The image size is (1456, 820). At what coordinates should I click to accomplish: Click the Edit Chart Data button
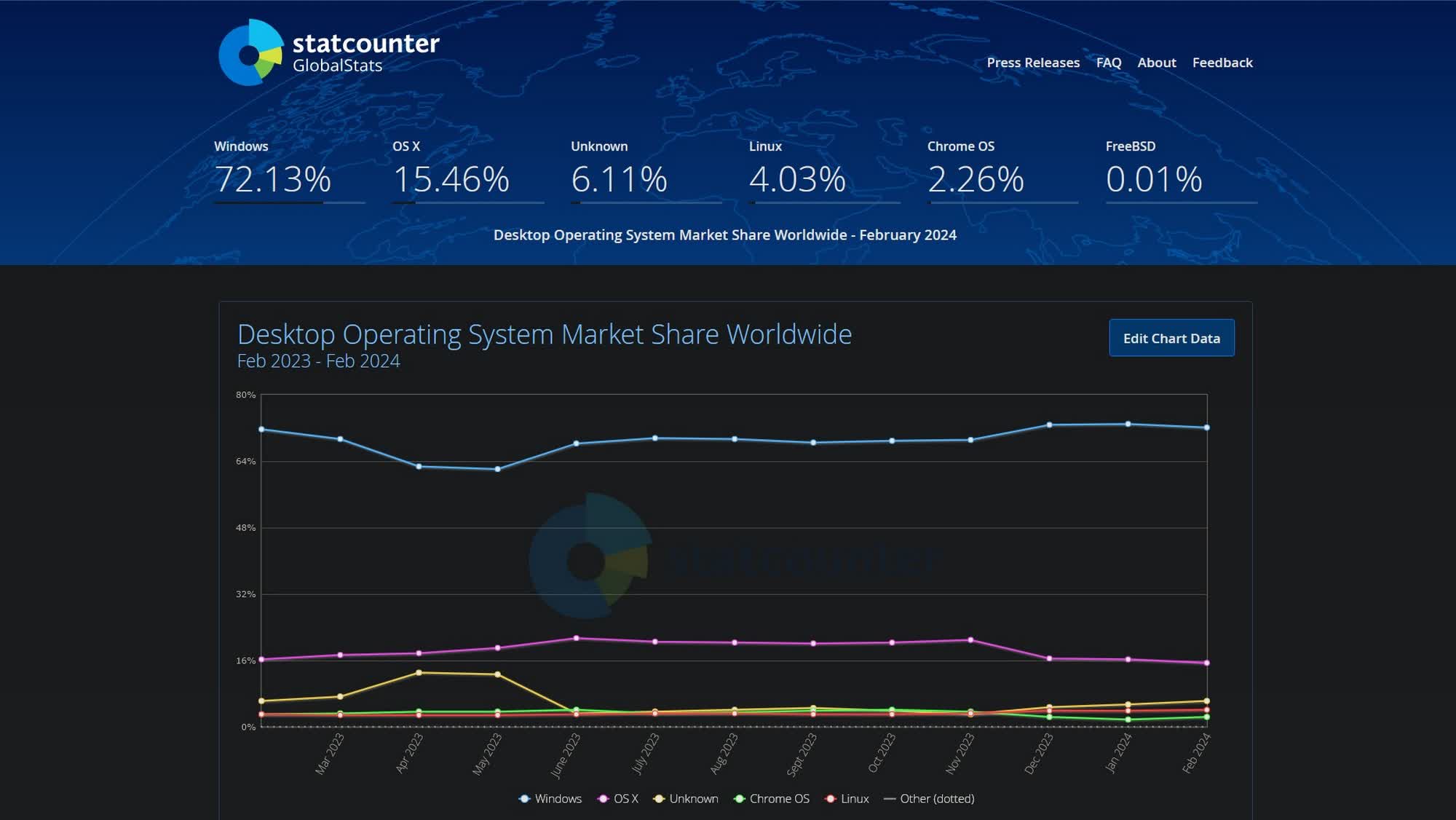click(1171, 338)
